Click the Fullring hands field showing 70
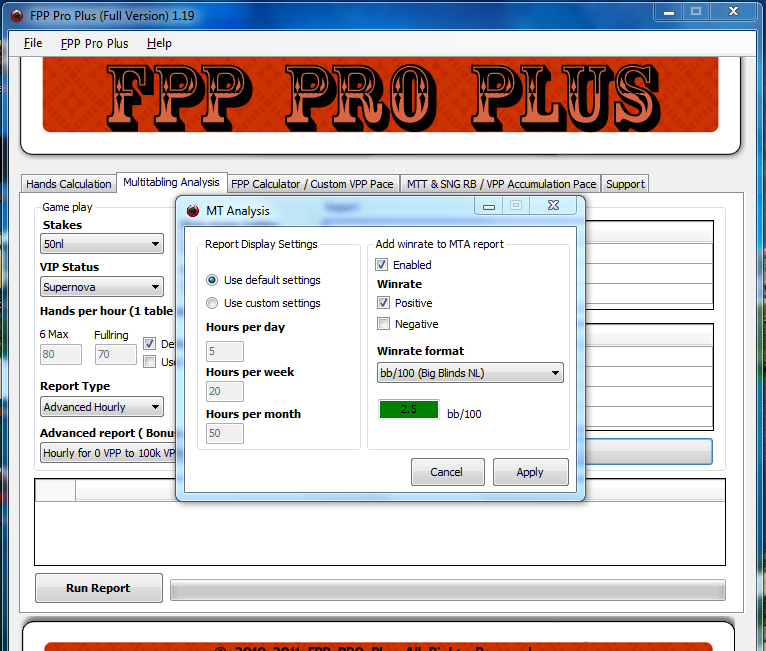The width and height of the screenshot is (766, 651). 116,354
